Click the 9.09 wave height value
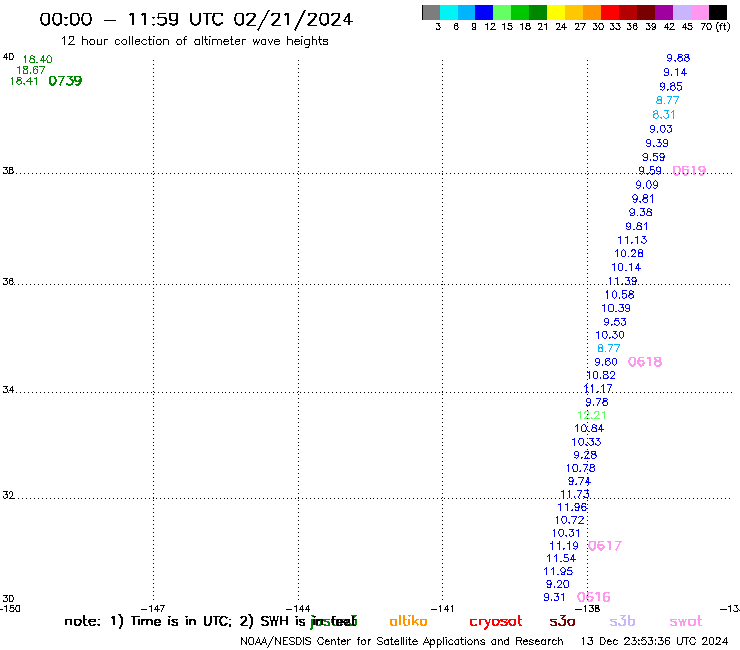 point(647,185)
